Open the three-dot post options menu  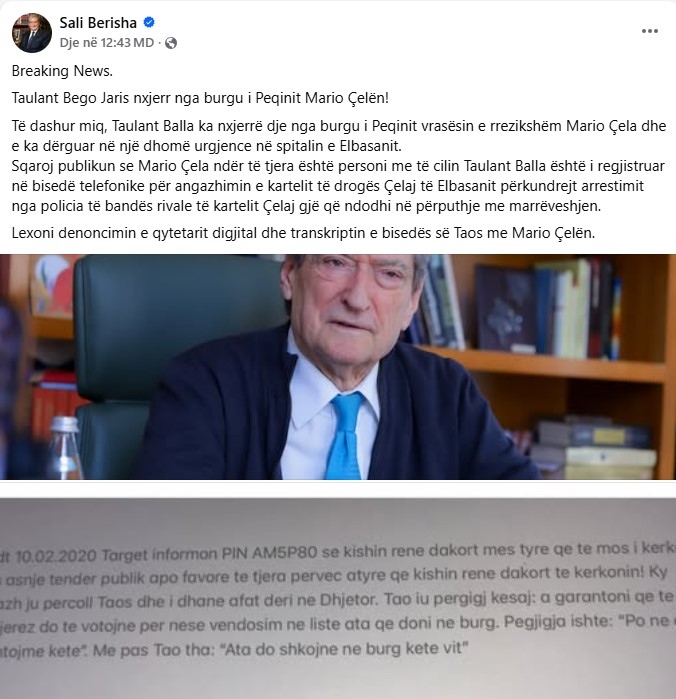click(650, 31)
